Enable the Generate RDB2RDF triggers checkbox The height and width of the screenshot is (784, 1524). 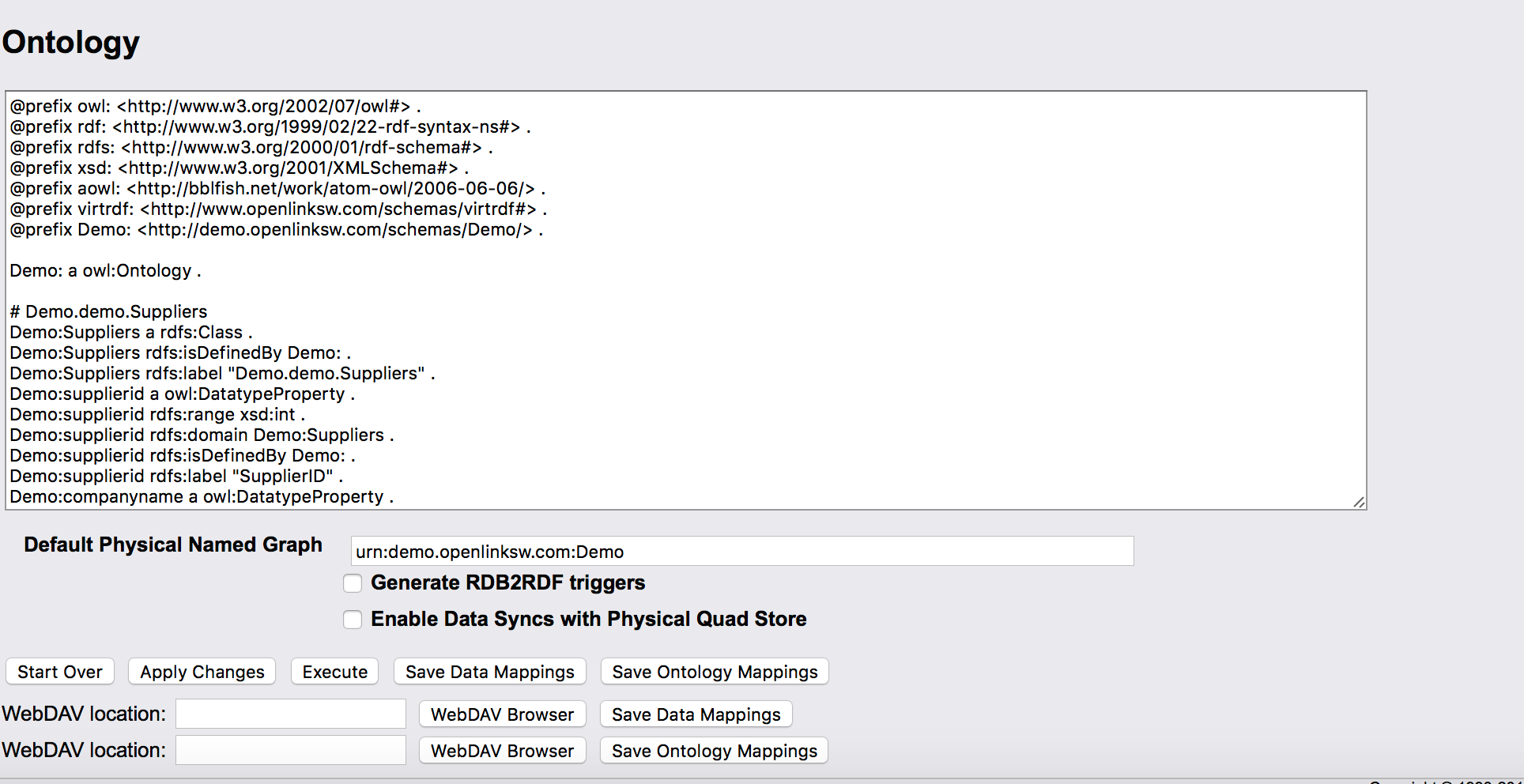353,583
